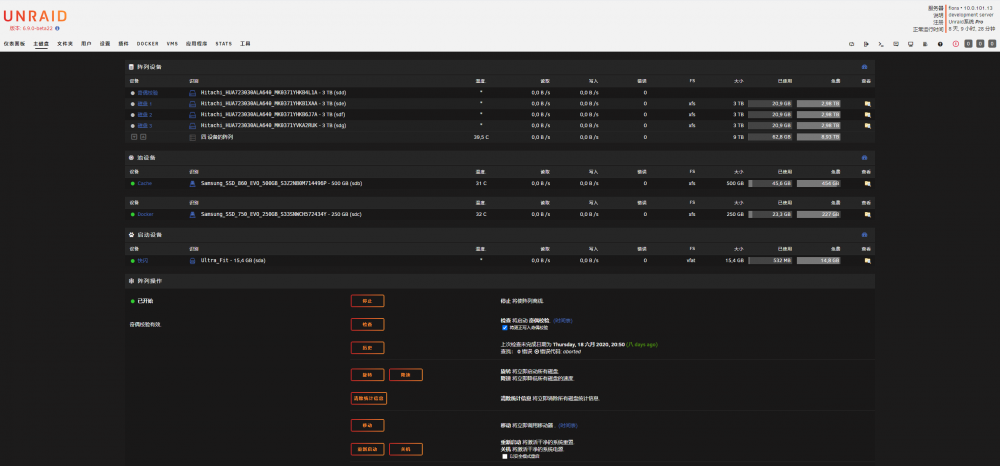Open the Docker pool device link
The height and width of the screenshot is (466, 1000).
coord(145,214)
